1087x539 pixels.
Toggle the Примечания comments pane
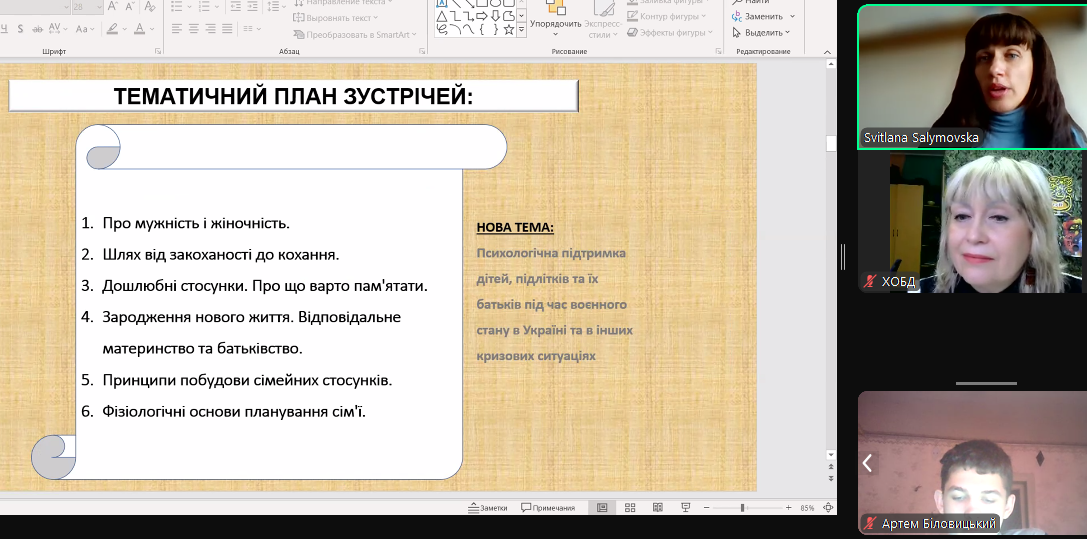pyautogui.click(x=548, y=508)
